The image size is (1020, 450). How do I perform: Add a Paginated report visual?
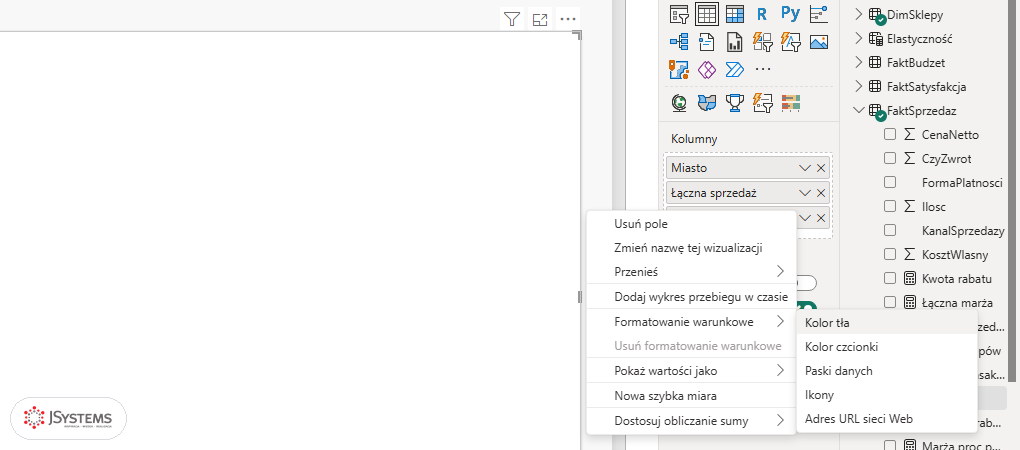tap(734, 42)
